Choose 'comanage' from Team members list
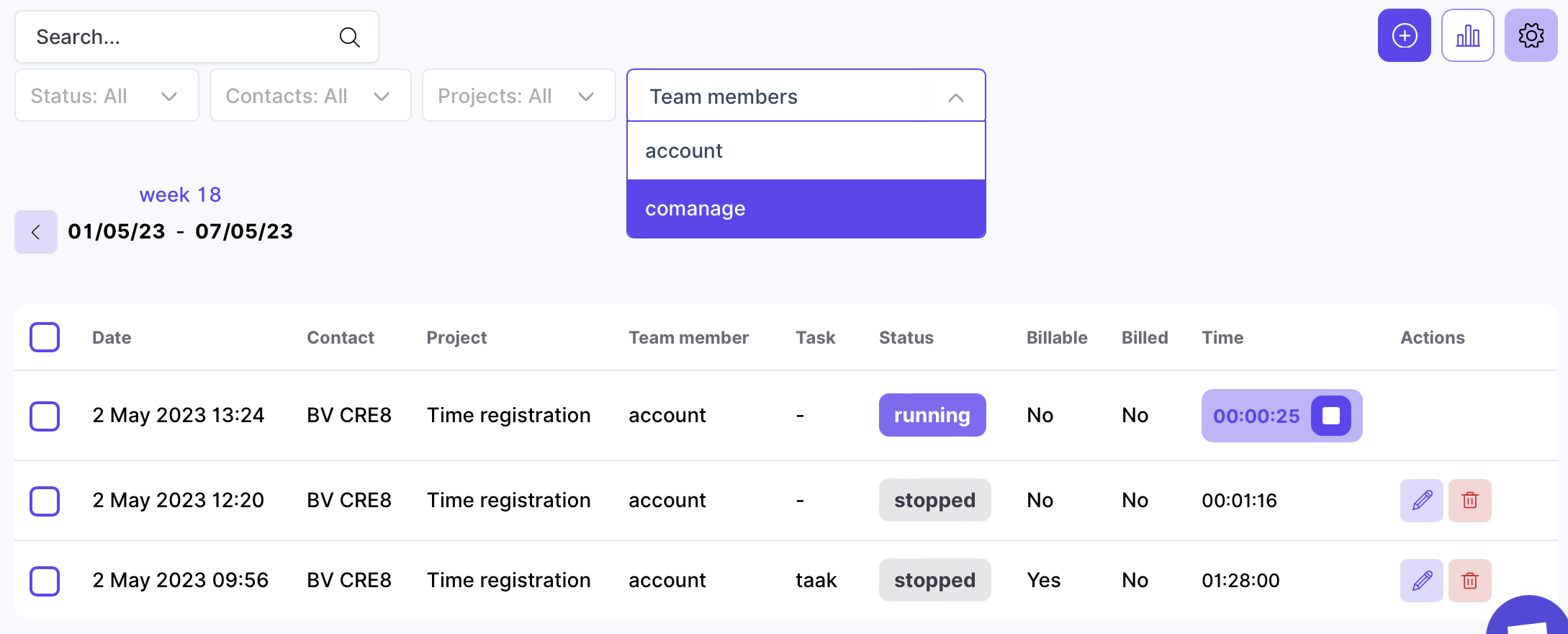Screen dimensions: 1568x634 (806, 208)
